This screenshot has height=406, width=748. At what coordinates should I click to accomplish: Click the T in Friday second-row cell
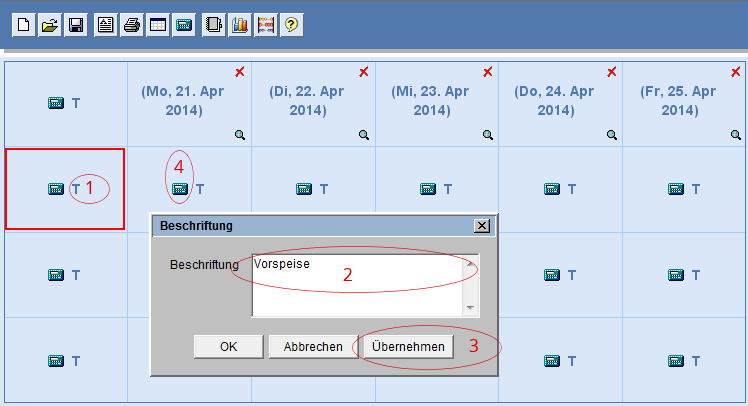click(696, 275)
